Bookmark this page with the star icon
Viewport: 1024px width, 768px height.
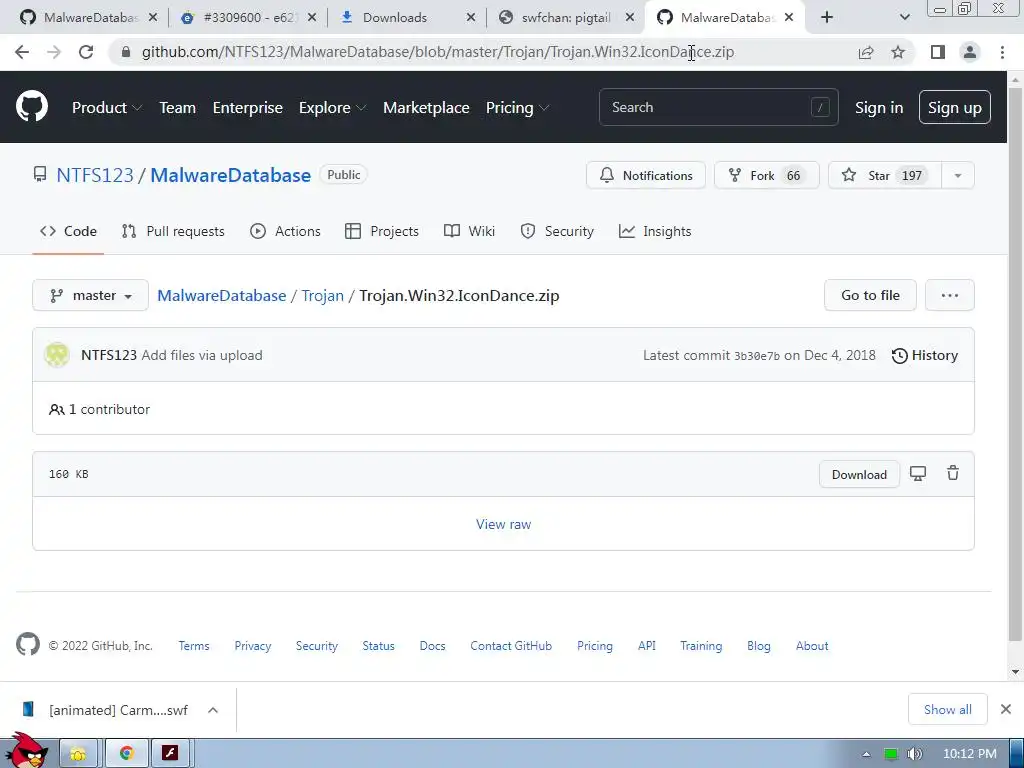click(x=898, y=52)
